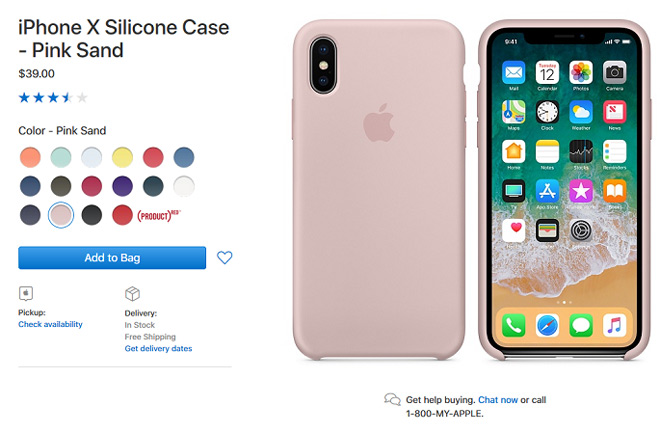660x433 pixels.
Task: Choose the yellow case color
Action: [122, 157]
